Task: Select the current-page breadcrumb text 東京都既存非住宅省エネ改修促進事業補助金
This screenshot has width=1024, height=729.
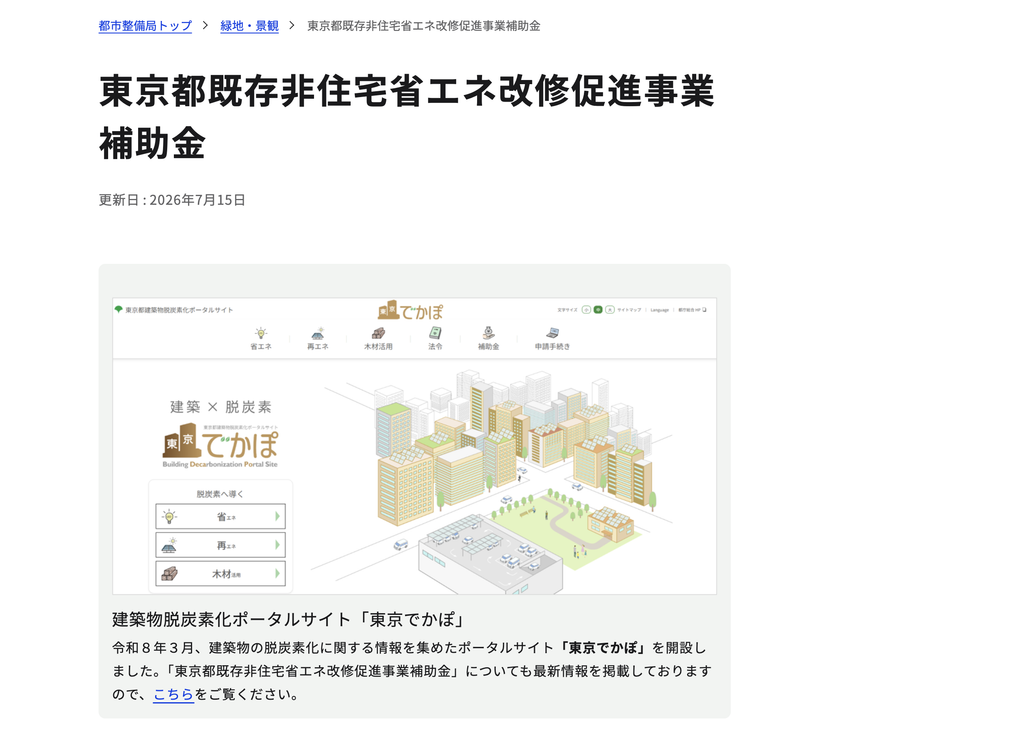Action: point(424,25)
